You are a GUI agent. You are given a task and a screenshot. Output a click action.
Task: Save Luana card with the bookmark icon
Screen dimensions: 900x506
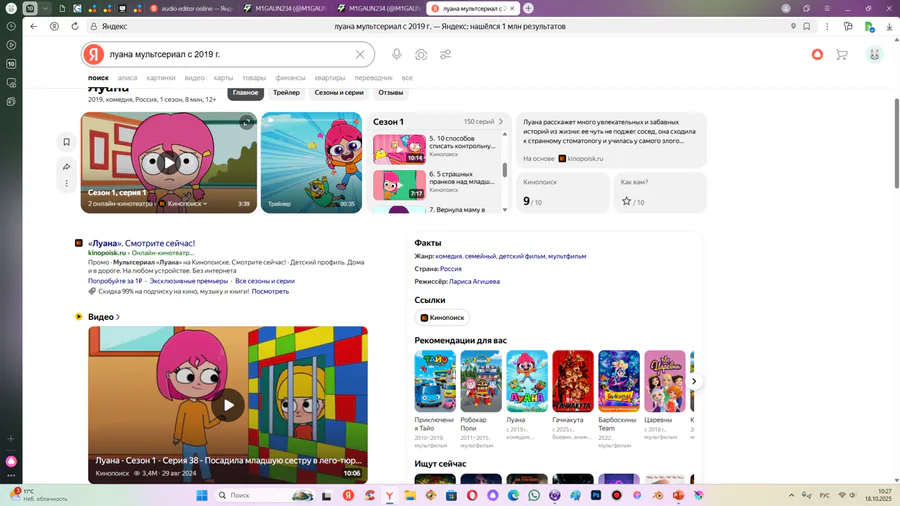click(x=67, y=142)
